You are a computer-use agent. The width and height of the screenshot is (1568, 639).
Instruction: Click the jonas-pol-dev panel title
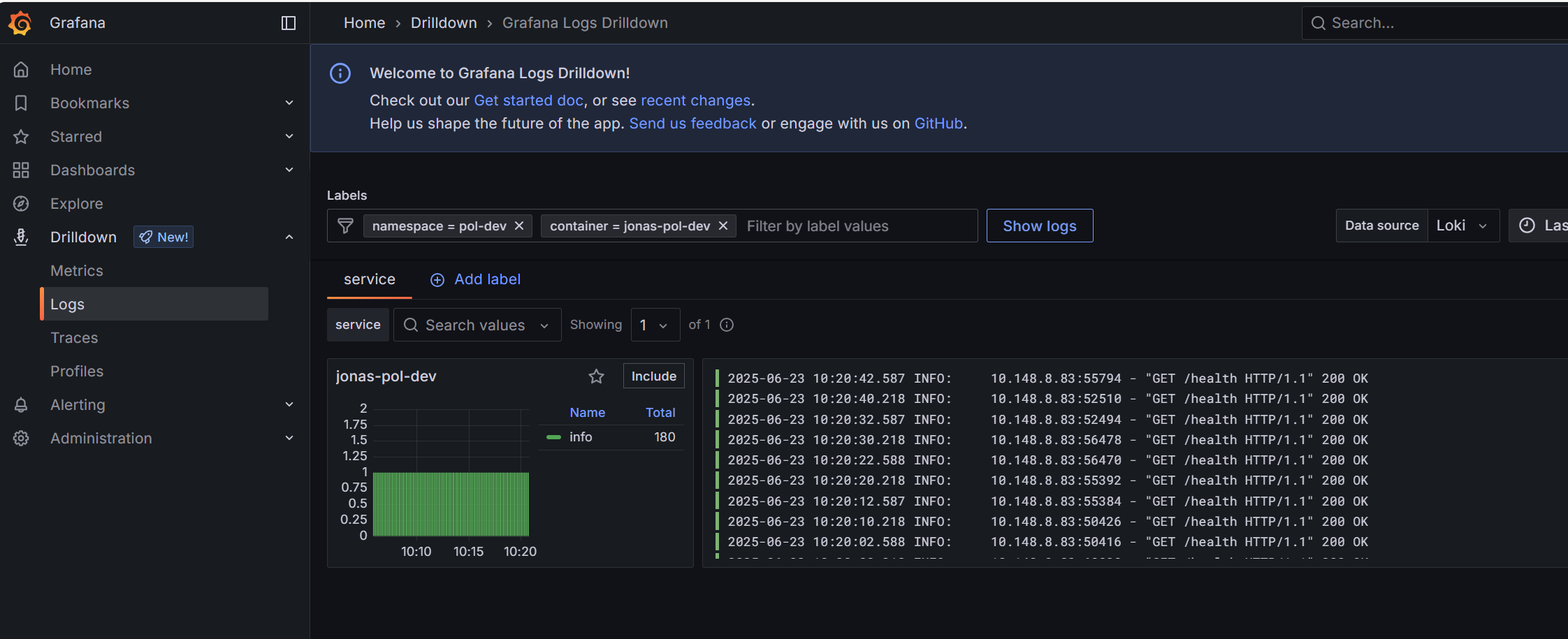tap(386, 376)
